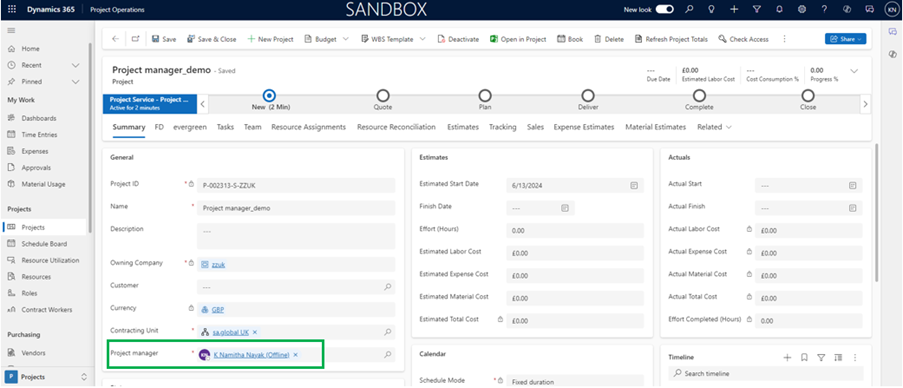Select the Deliver stage circle
903x388 pixels.
point(587,96)
